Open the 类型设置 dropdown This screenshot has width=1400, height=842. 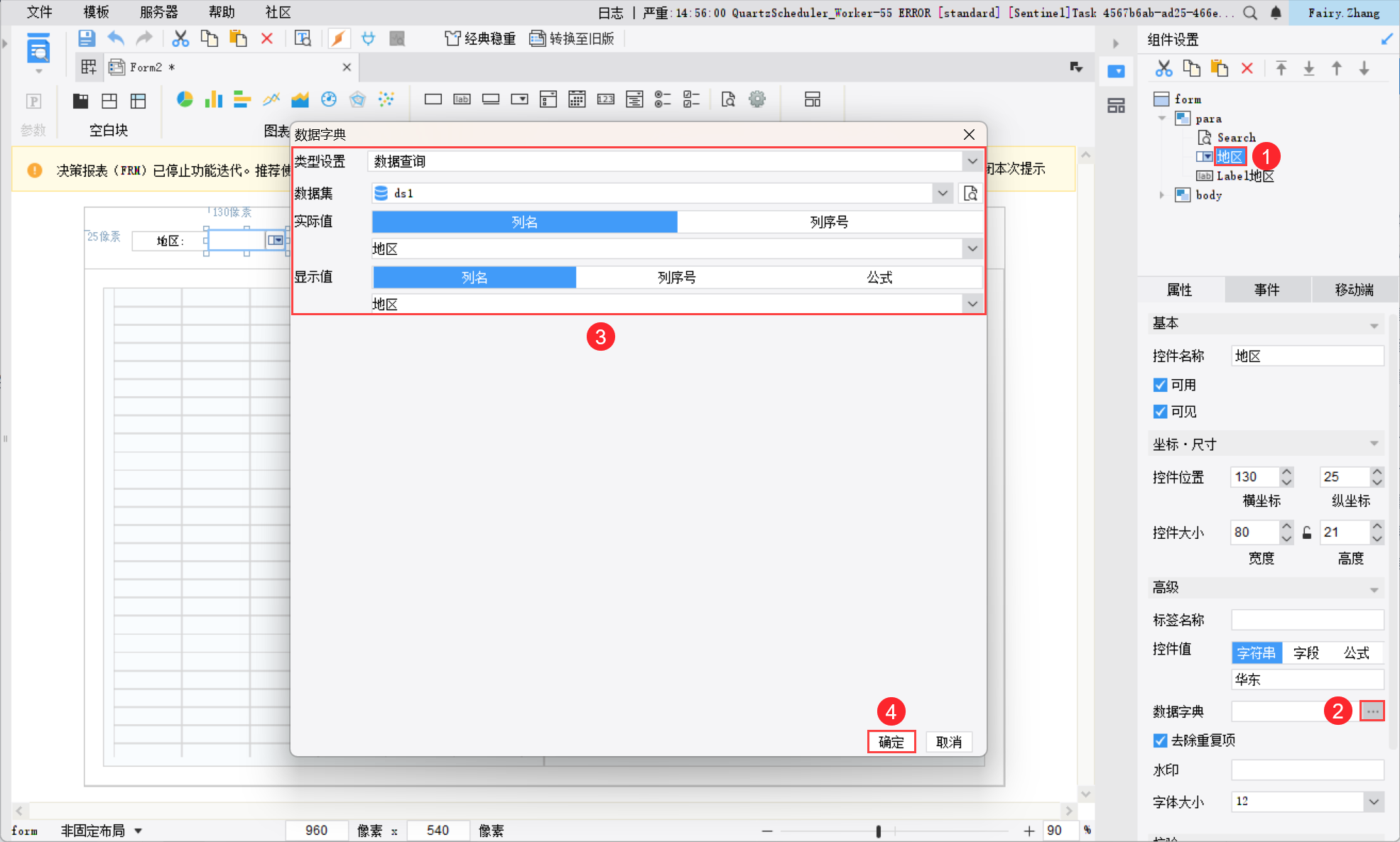tap(972, 162)
